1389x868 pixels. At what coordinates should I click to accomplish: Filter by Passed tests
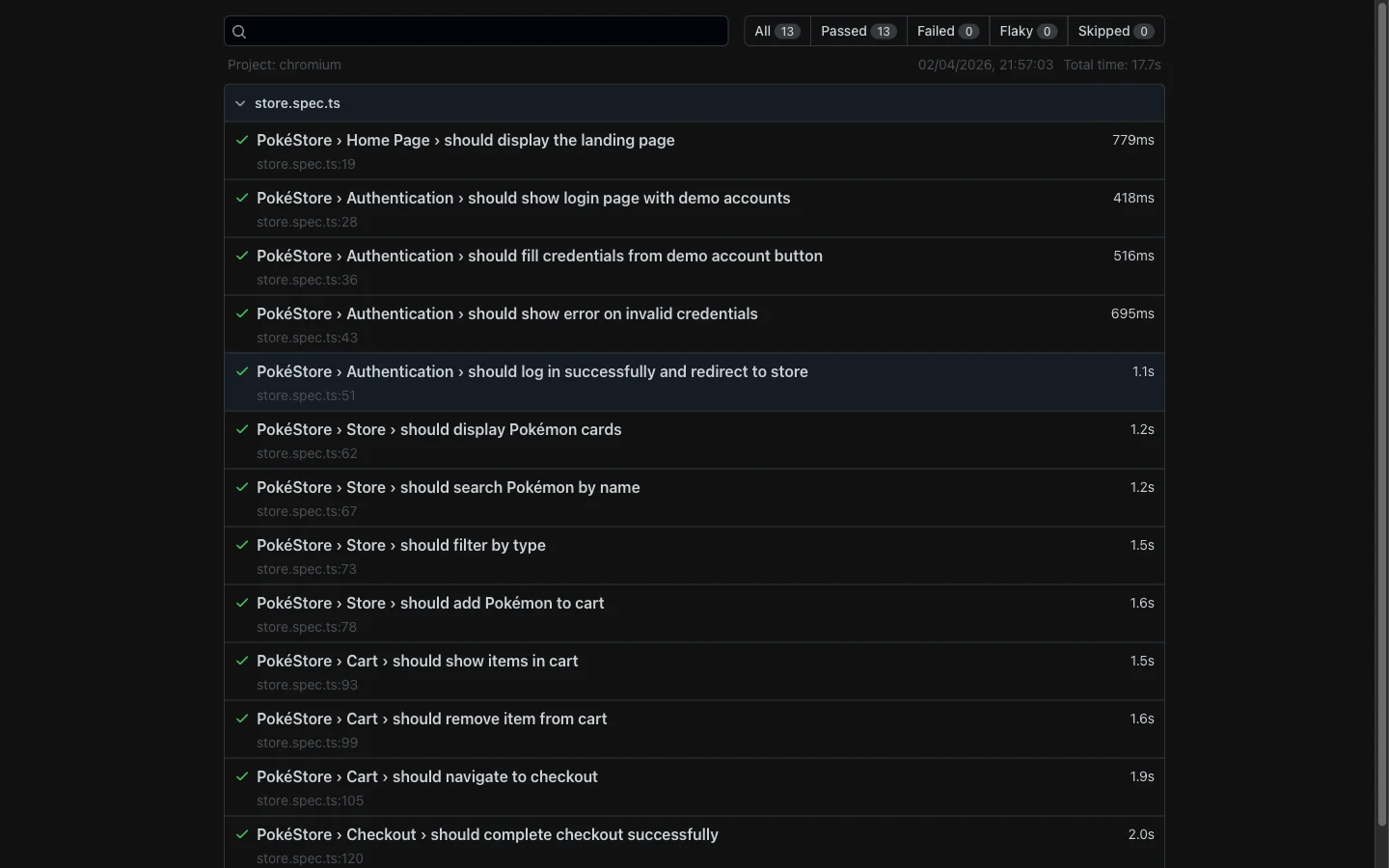tap(858, 31)
